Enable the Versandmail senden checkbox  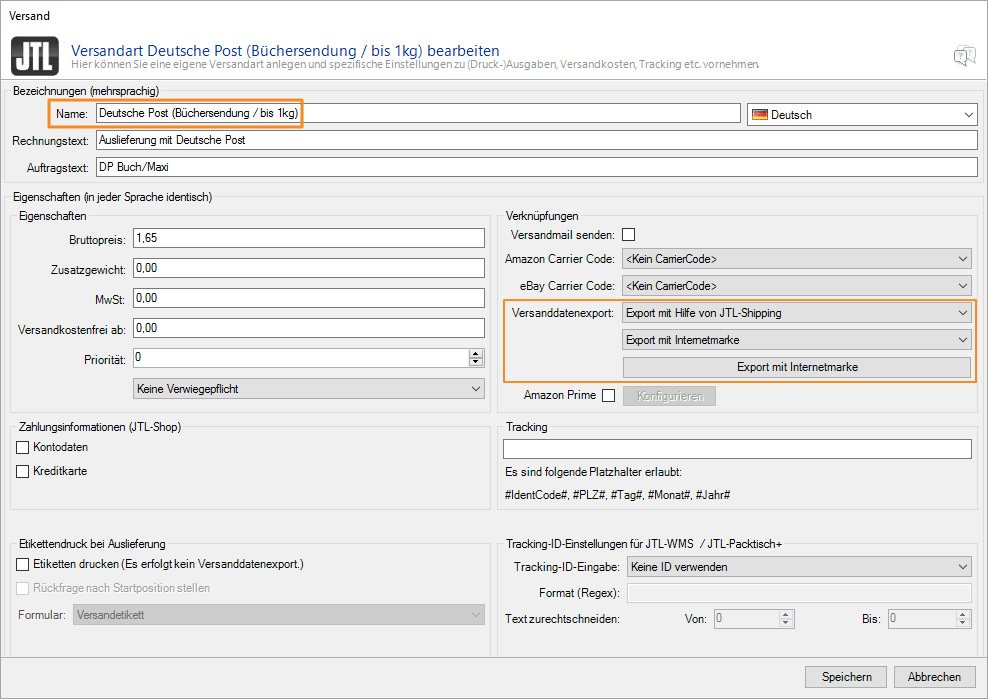point(629,234)
